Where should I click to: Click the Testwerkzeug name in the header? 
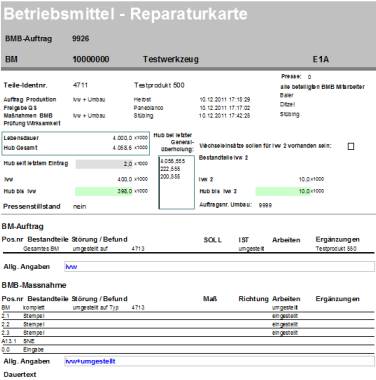coord(171,59)
